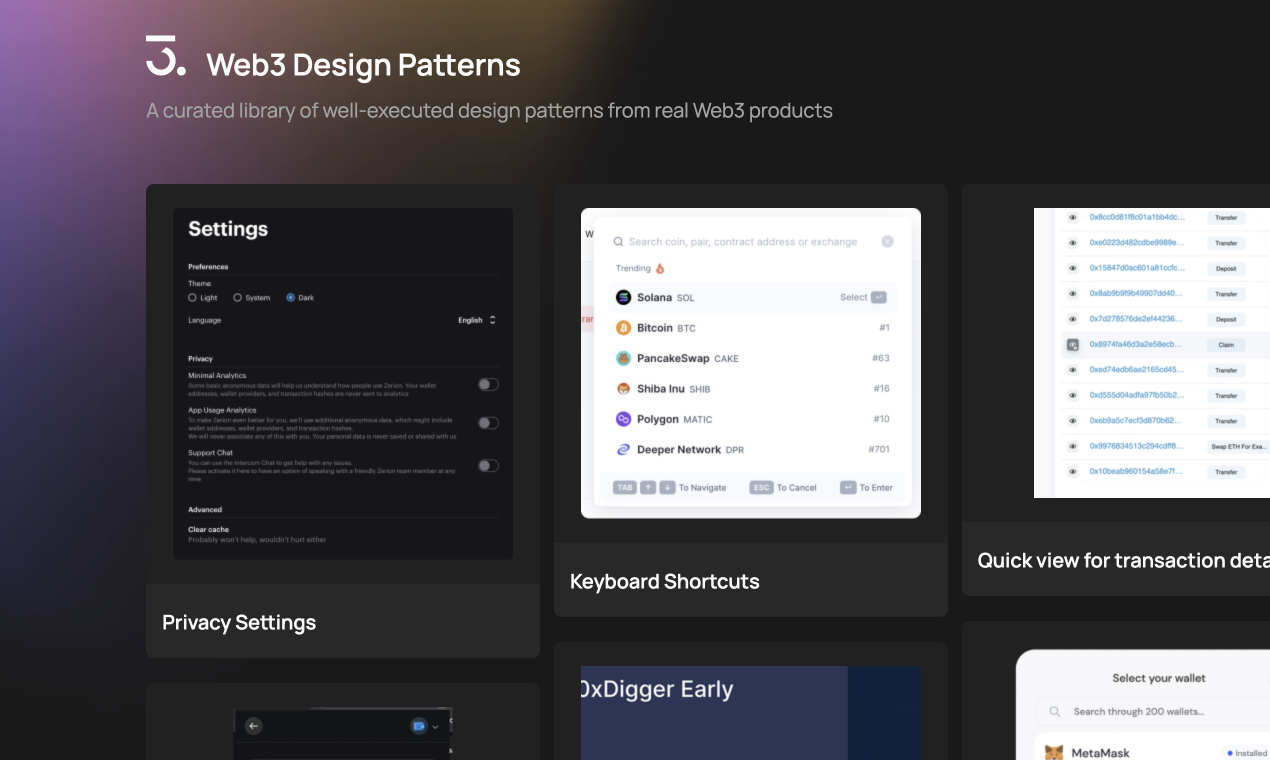Click the Swap ETH For Exa... tag
Image resolution: width=1270 pixels, height=760 pixels.
[x=1238, y=446]
